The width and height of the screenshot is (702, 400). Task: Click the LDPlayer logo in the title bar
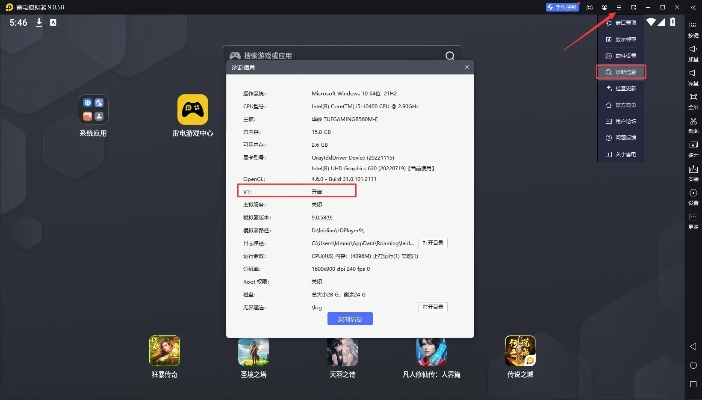(x=9, y=7)
